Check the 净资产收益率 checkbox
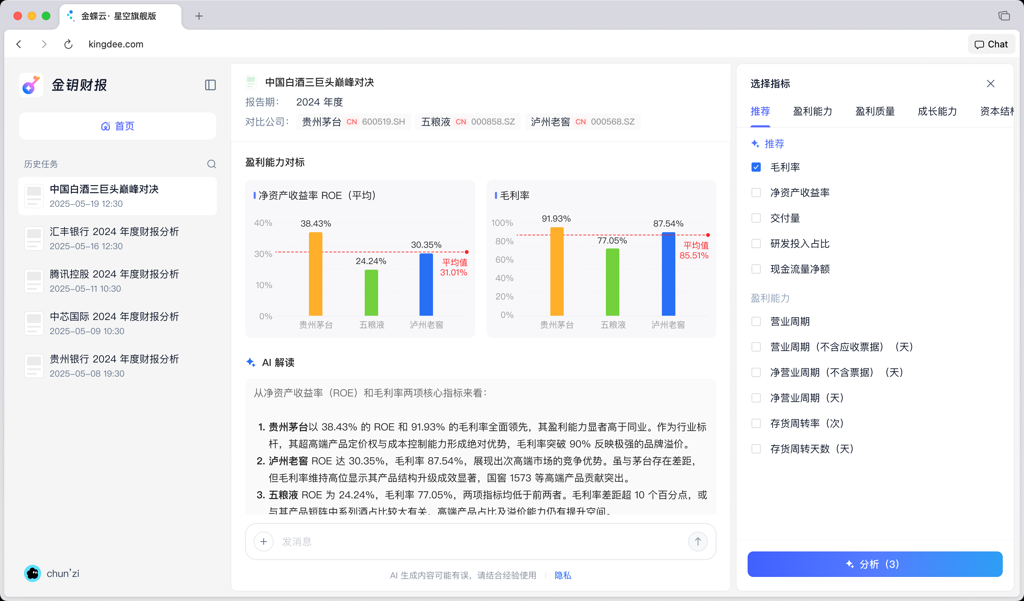 tap(756, 193)
